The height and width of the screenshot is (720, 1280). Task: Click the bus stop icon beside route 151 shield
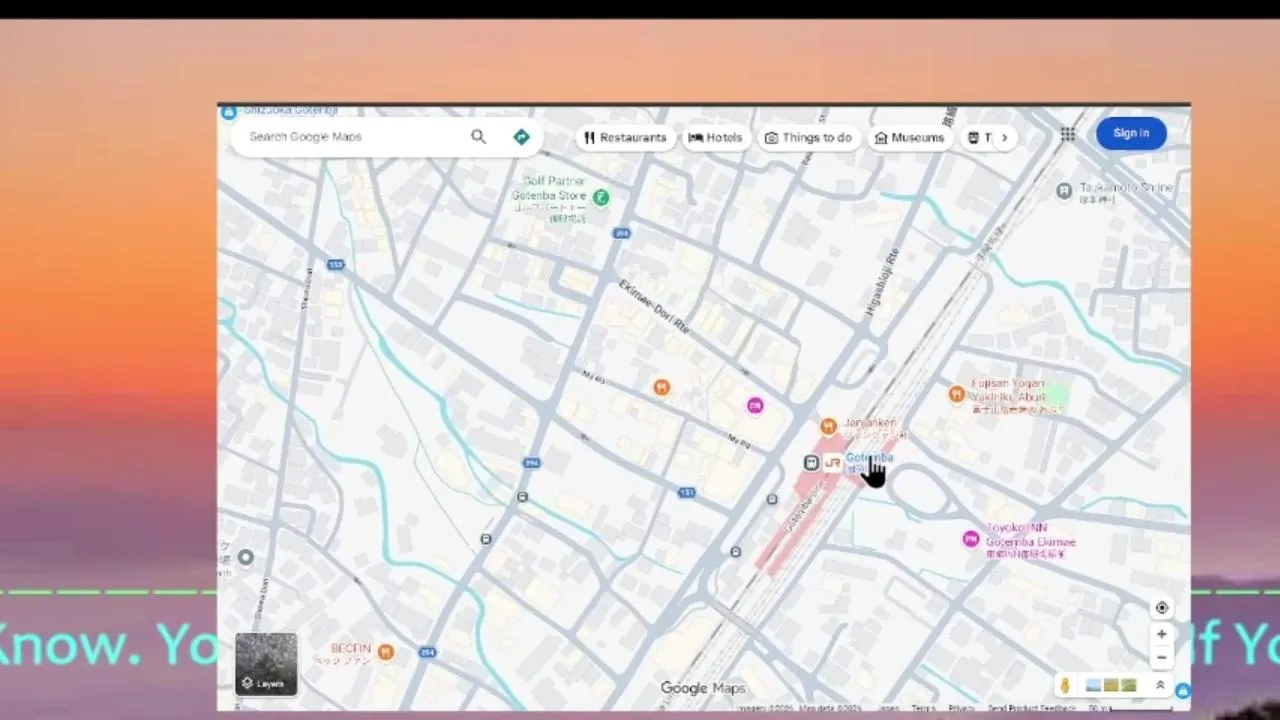772,499
